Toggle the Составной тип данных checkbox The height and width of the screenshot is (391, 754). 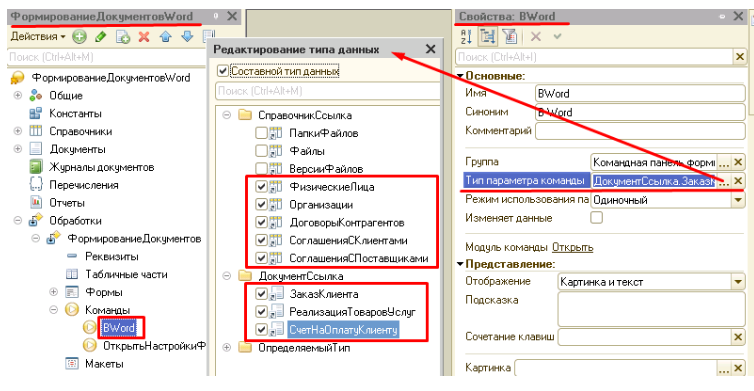222,71
